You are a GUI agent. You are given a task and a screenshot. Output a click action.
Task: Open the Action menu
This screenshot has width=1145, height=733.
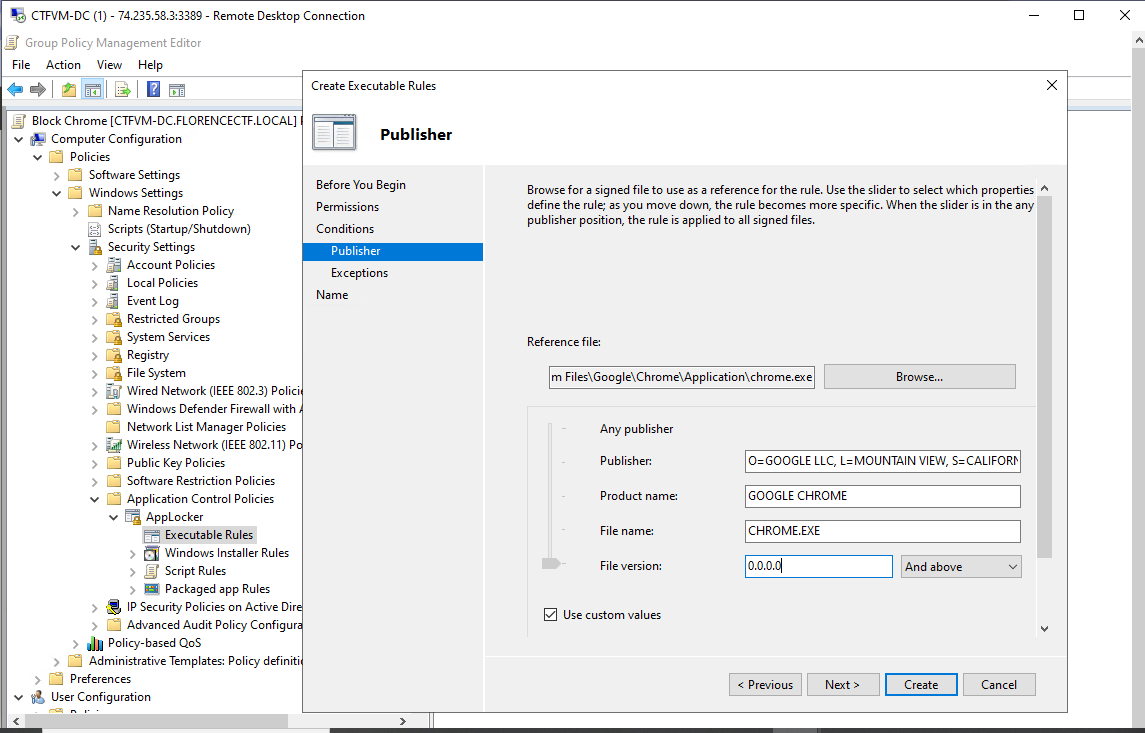tap(64, 65)
